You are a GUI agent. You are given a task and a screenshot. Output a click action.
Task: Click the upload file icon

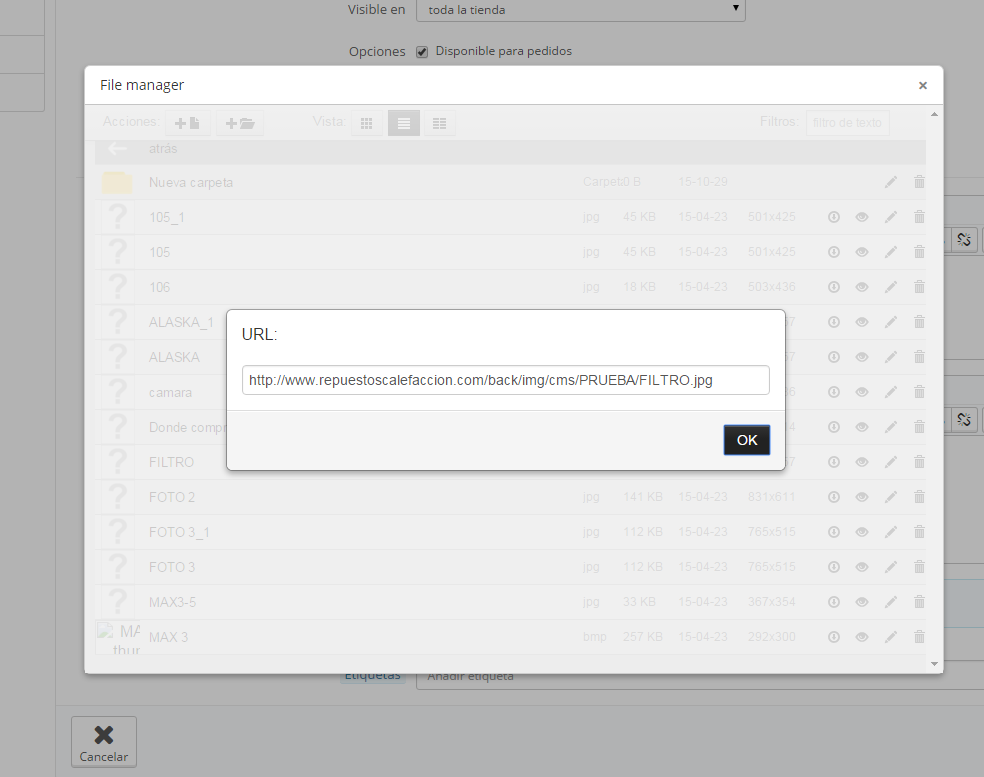[x=187, y=123]
